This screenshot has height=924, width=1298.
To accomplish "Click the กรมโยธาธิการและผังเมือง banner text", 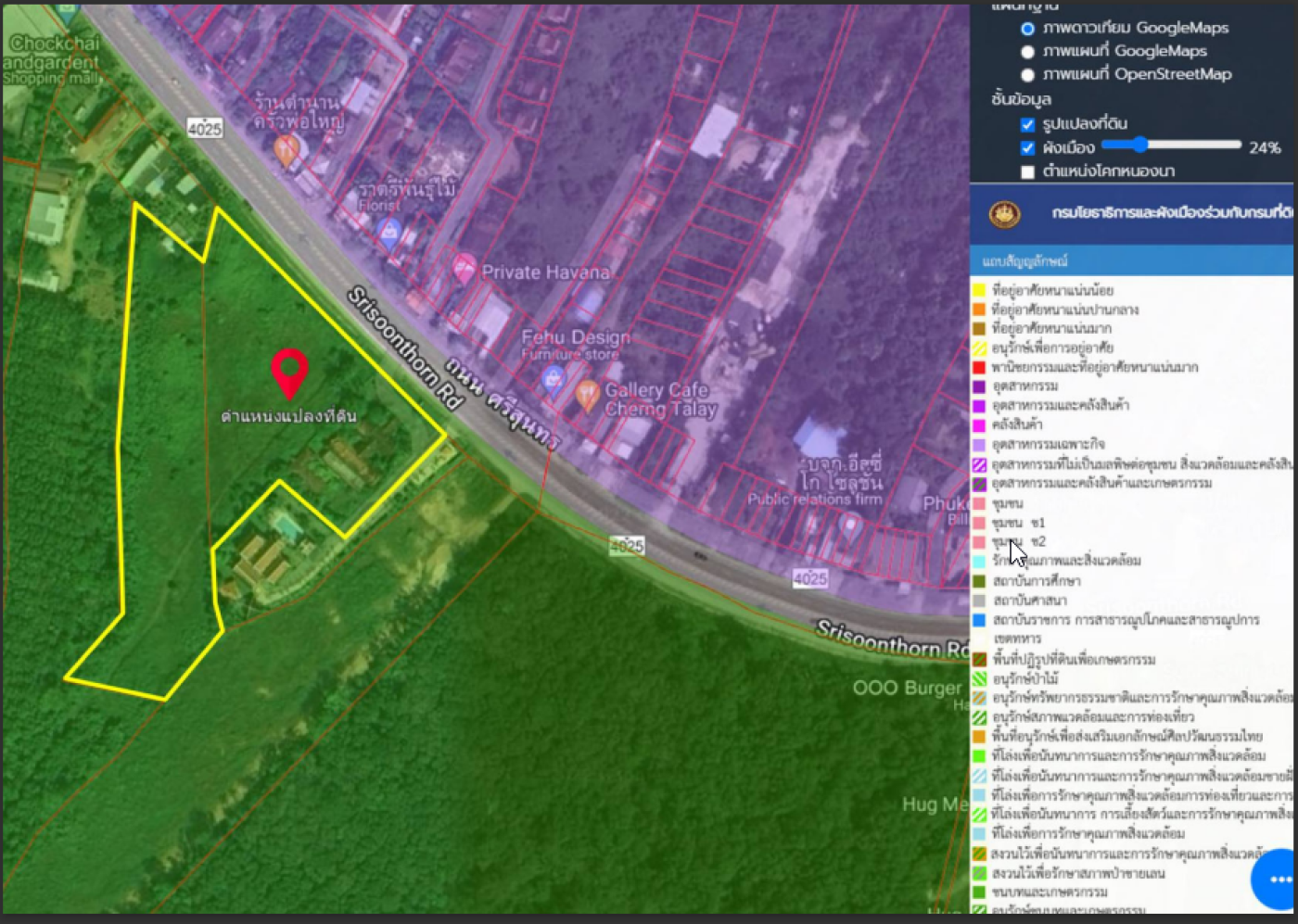I will pyautogui.click(x=1170, y=213).
